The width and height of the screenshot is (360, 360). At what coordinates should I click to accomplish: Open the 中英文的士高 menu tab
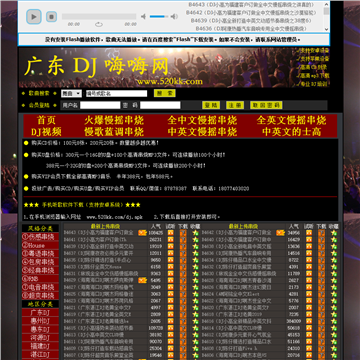(x=291, y=132)
